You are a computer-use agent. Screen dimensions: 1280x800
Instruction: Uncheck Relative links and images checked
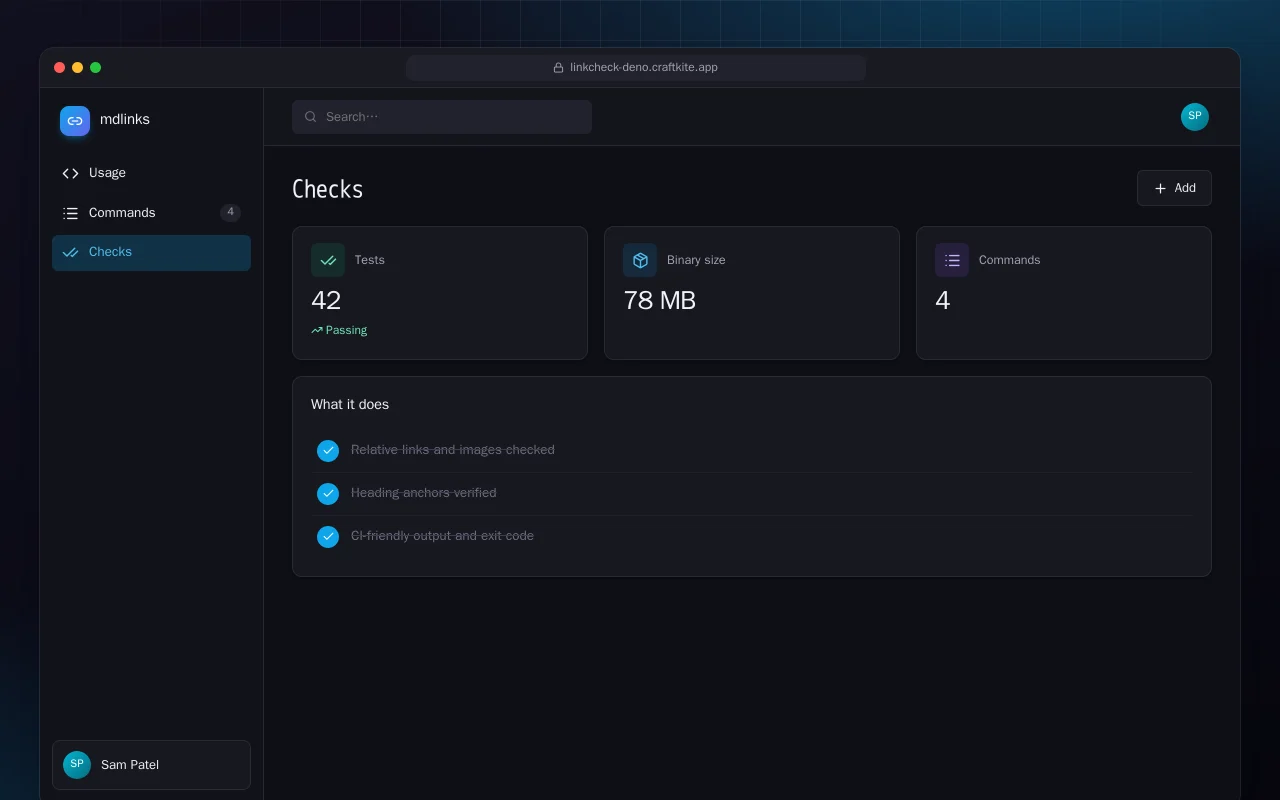point(328,451)
